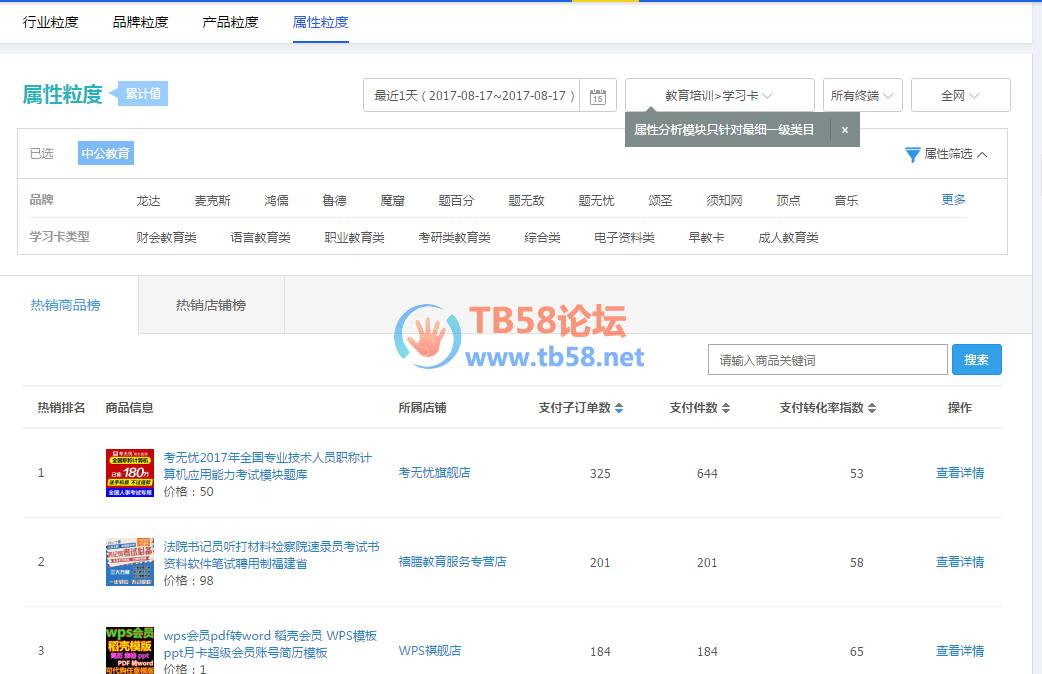
Task: Switch to the 热销店铺榜 tab
Action: (211, 305)
